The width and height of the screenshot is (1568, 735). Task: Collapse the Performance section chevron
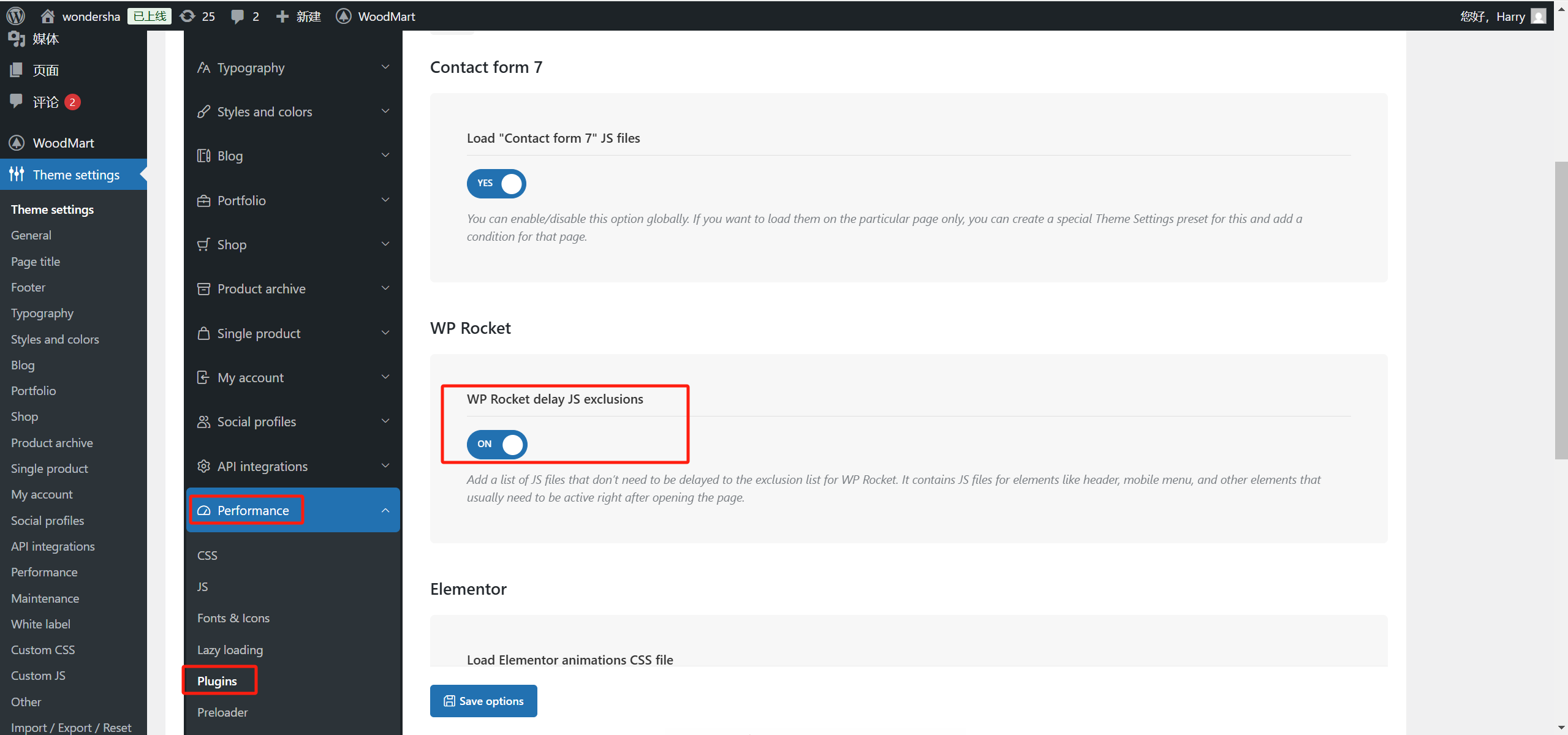(x=385, y=510)
